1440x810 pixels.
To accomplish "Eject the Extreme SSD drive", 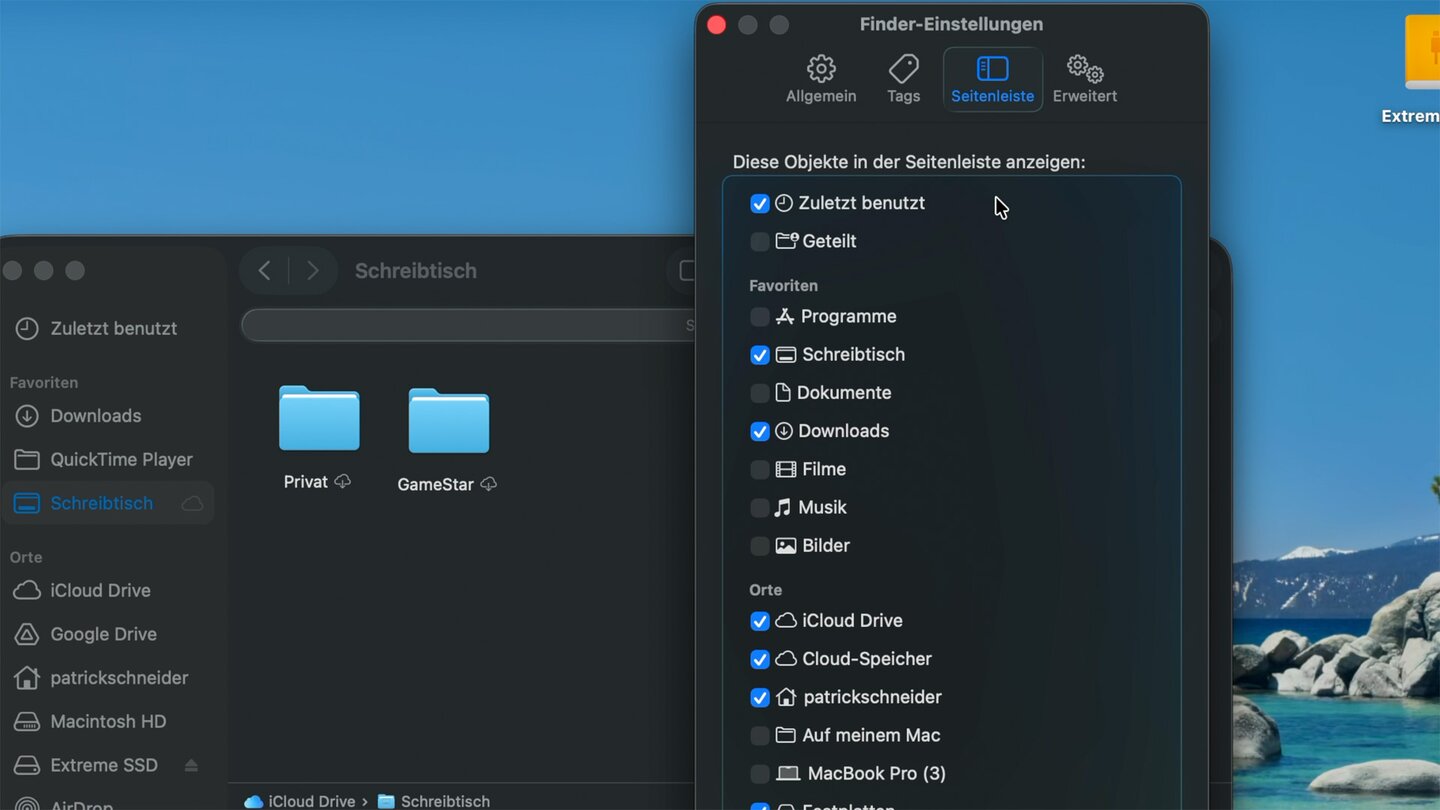I will (191, 765).
